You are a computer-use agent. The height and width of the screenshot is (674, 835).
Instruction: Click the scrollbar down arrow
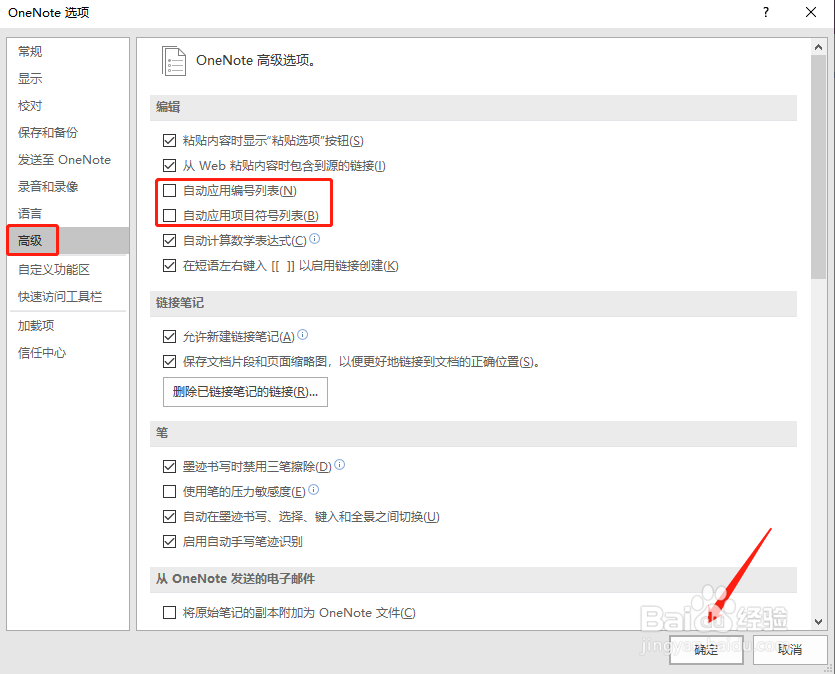pyautogui.click(x=818, y=621)
